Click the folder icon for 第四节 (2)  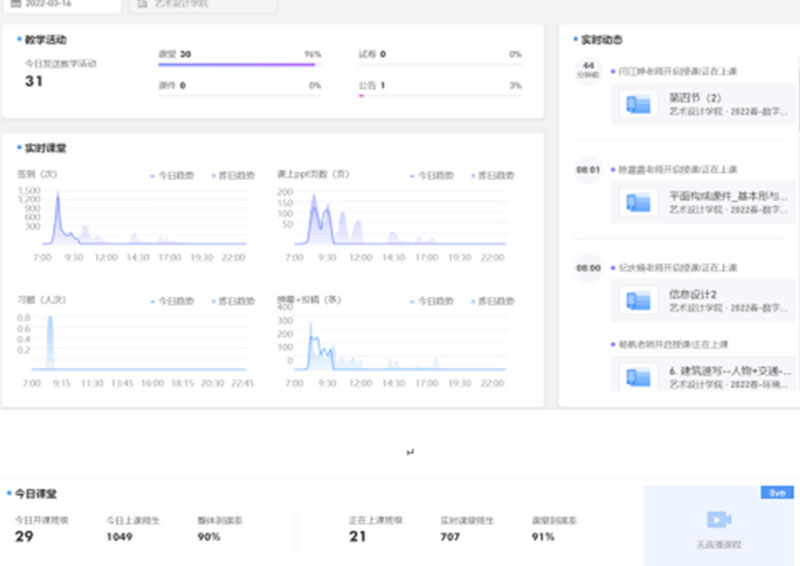636,105
